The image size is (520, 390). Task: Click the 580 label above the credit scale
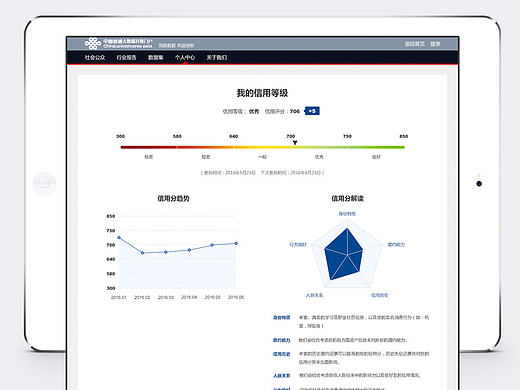(177, 136)
